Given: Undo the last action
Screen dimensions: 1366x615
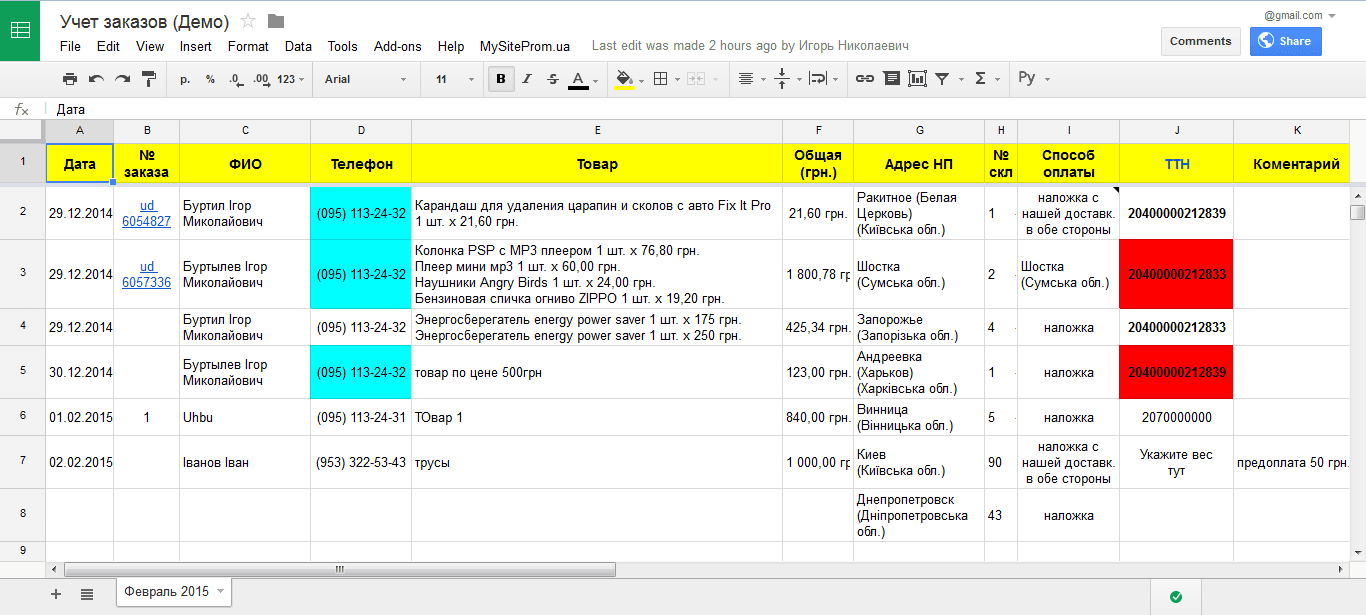Looking at the screenshot, I should click(x=96, y=79).
